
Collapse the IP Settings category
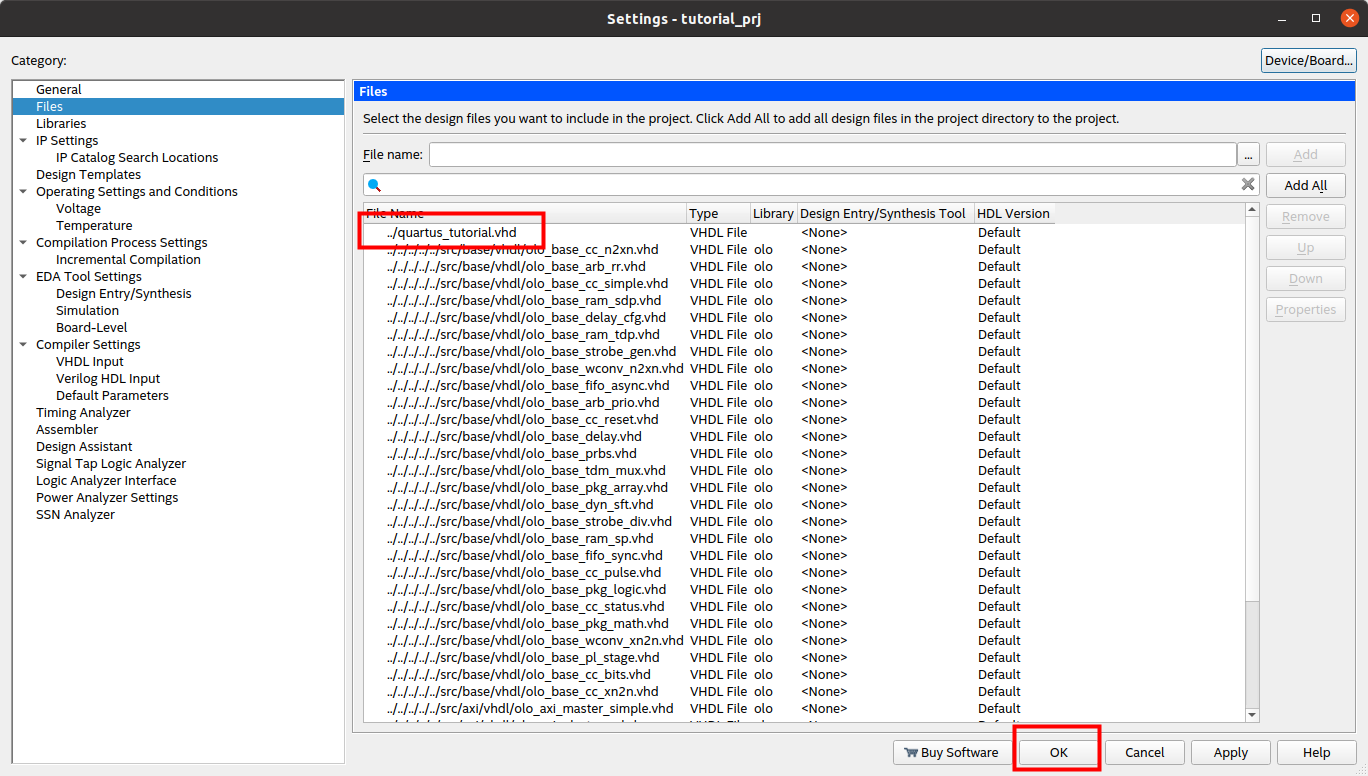tap(23, 140)
